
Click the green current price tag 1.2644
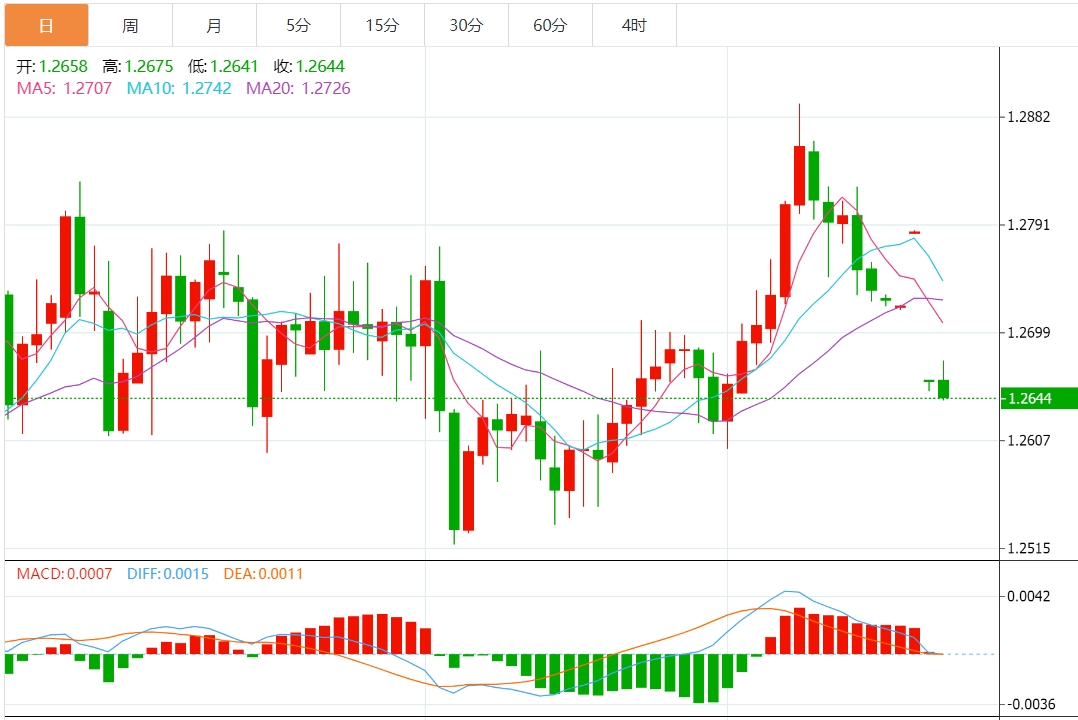pos(1039,398)
